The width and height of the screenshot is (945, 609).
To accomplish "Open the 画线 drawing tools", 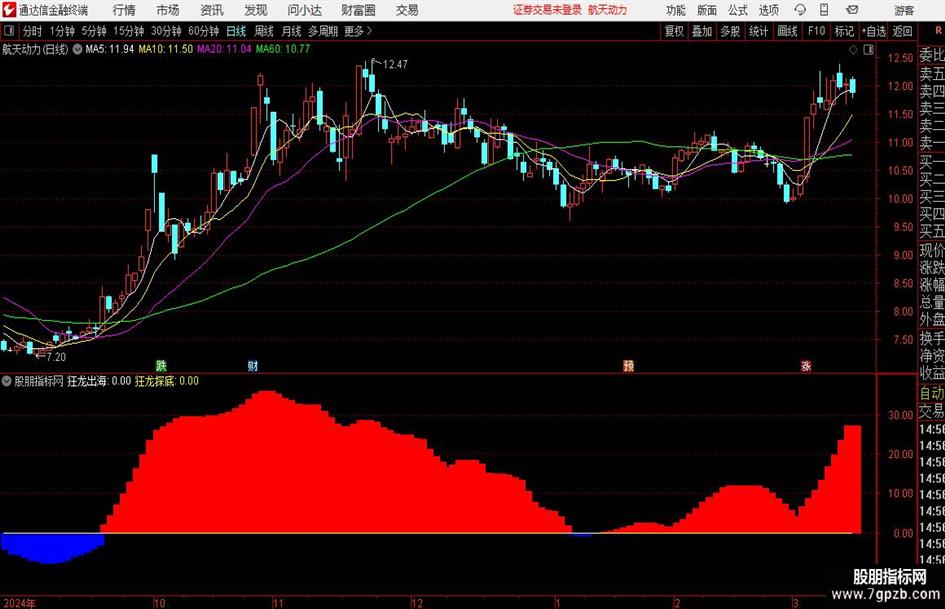I will pyautogui.click(x=787, y=31).
